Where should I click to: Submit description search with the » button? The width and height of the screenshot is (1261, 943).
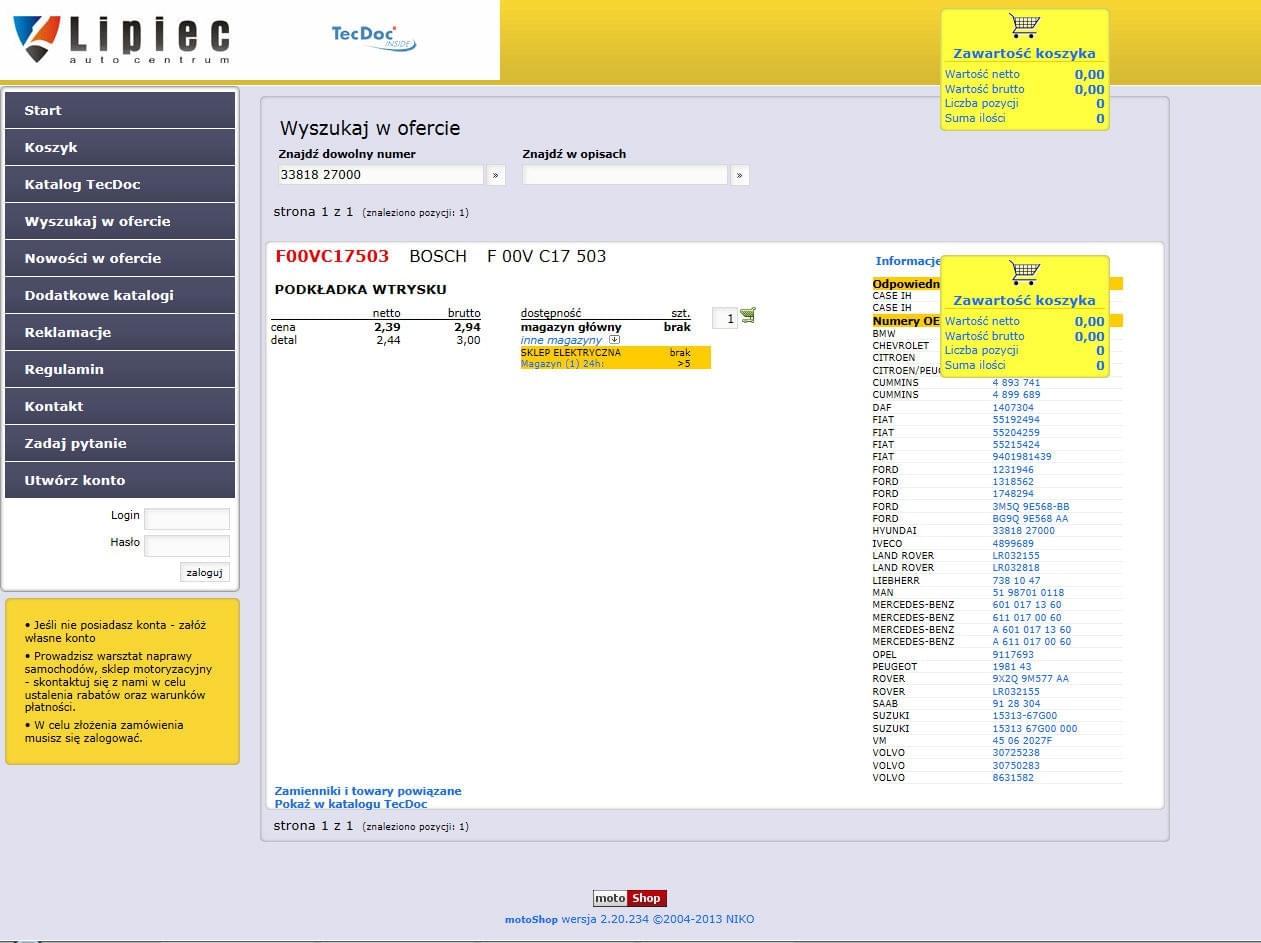click(x=740, y=175)
